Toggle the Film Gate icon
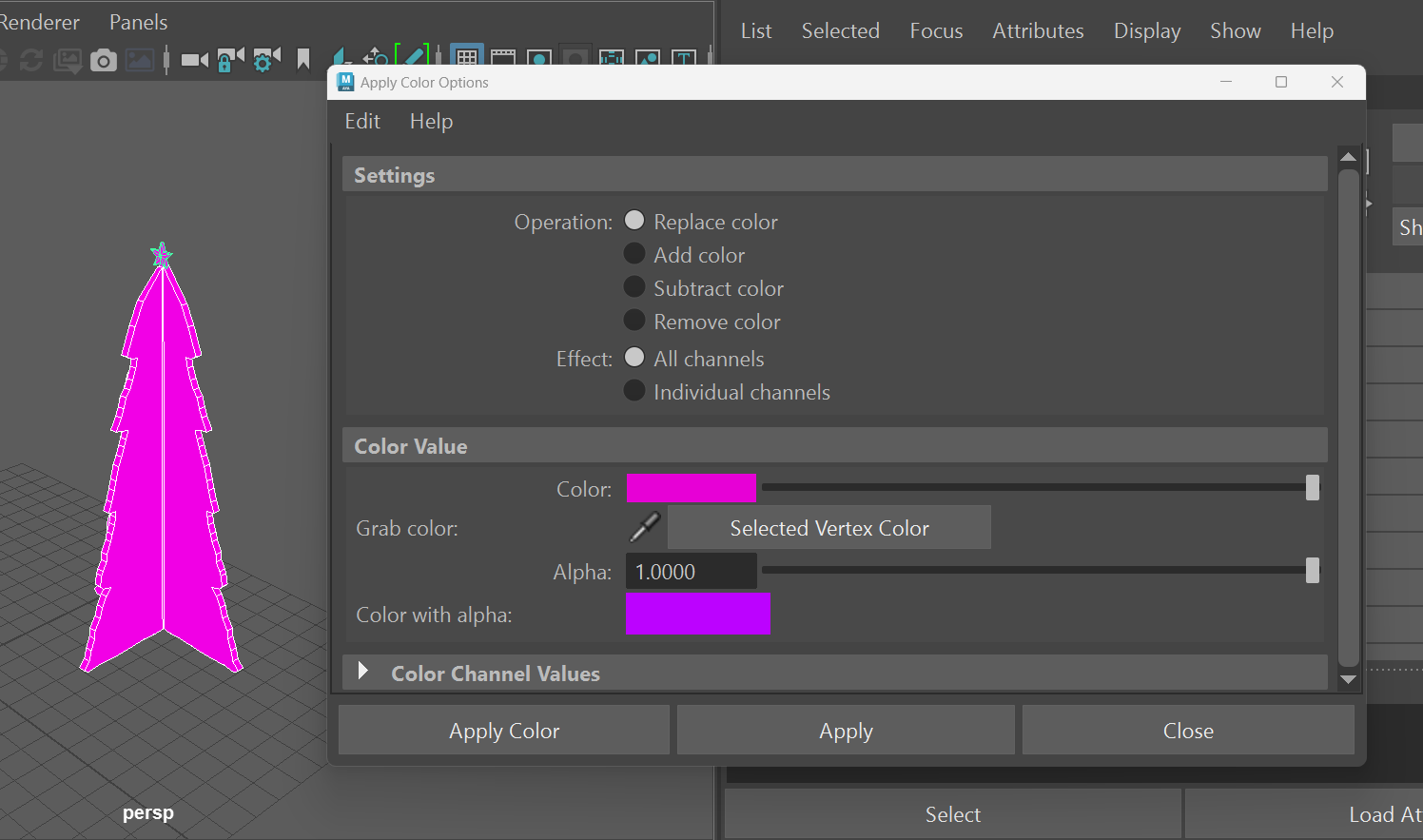1423x840 pixels. tap(503, 59)
